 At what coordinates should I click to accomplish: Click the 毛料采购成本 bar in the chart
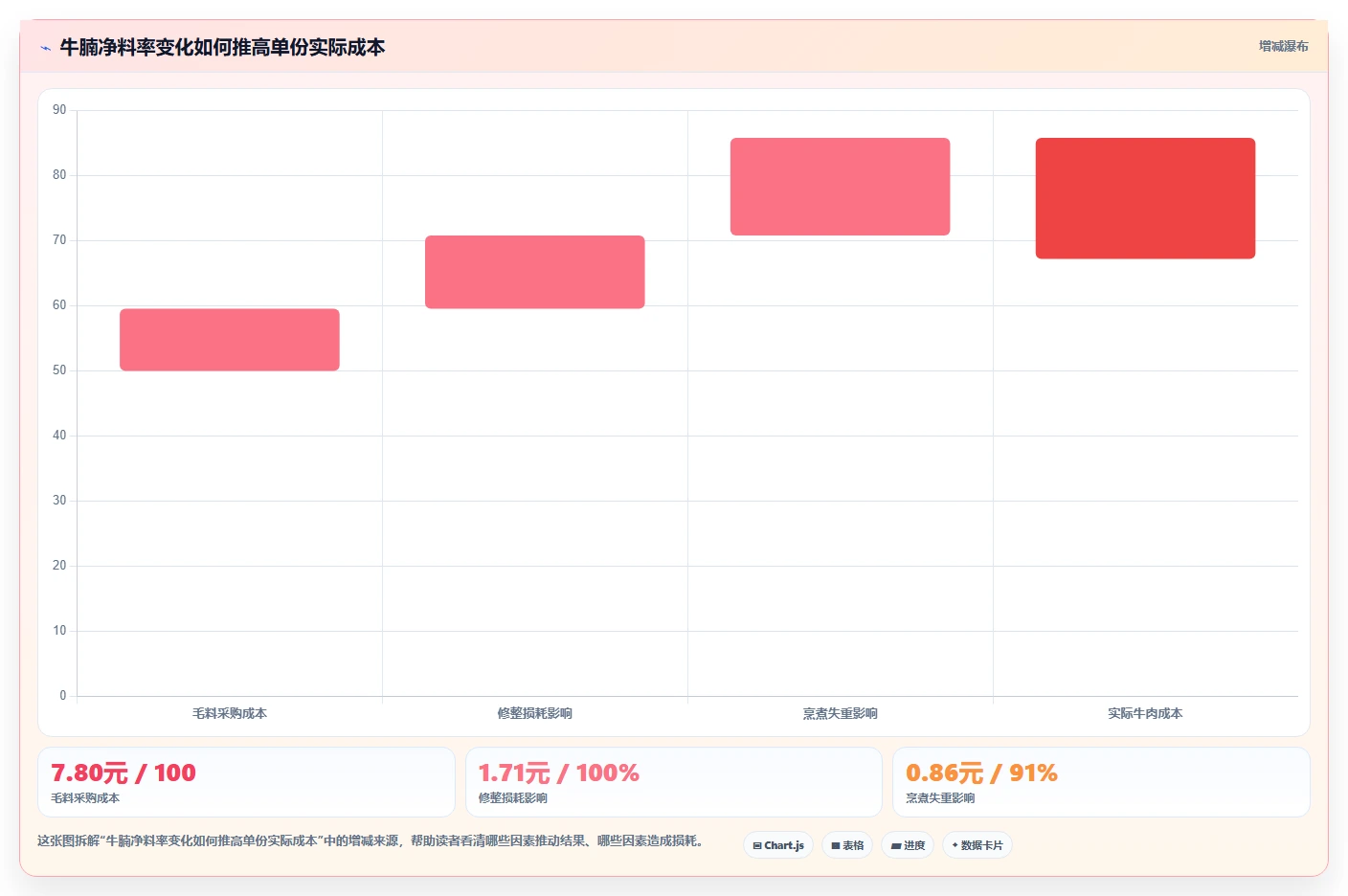tap(230, 340)
